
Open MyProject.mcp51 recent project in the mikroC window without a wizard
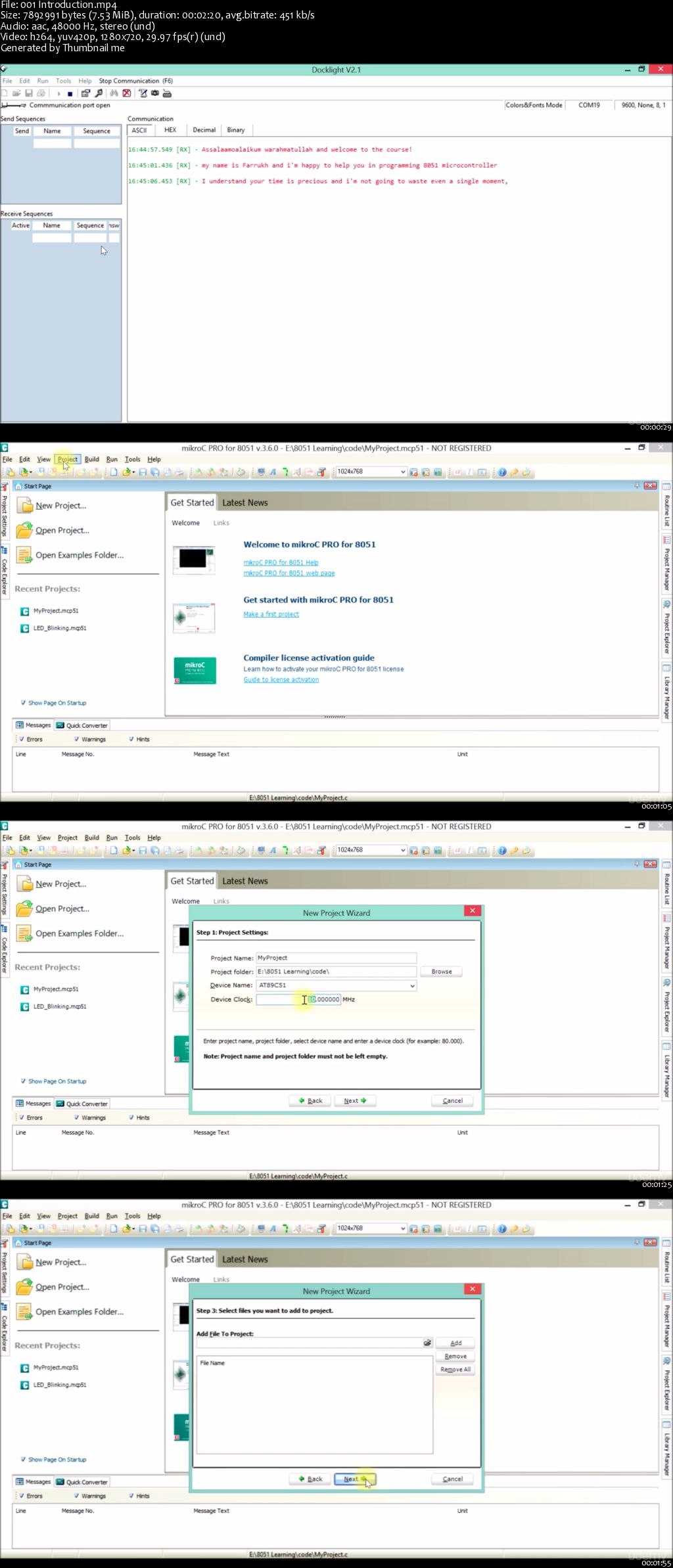tap(56, 611)
